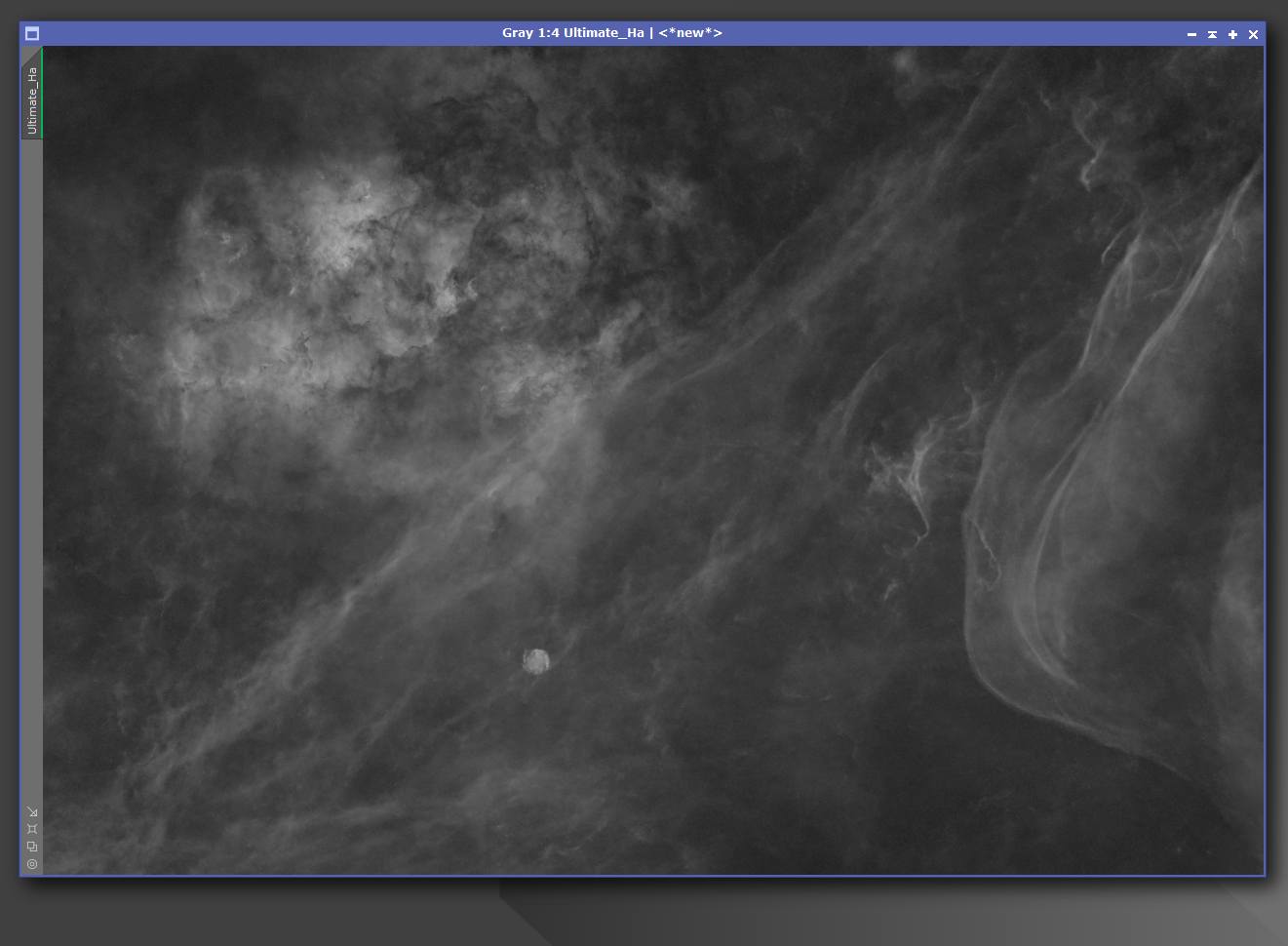The width and height of the screenshot is (1288, 946).
Task: Click the faint small patch near top right
Action: [904, 61]
